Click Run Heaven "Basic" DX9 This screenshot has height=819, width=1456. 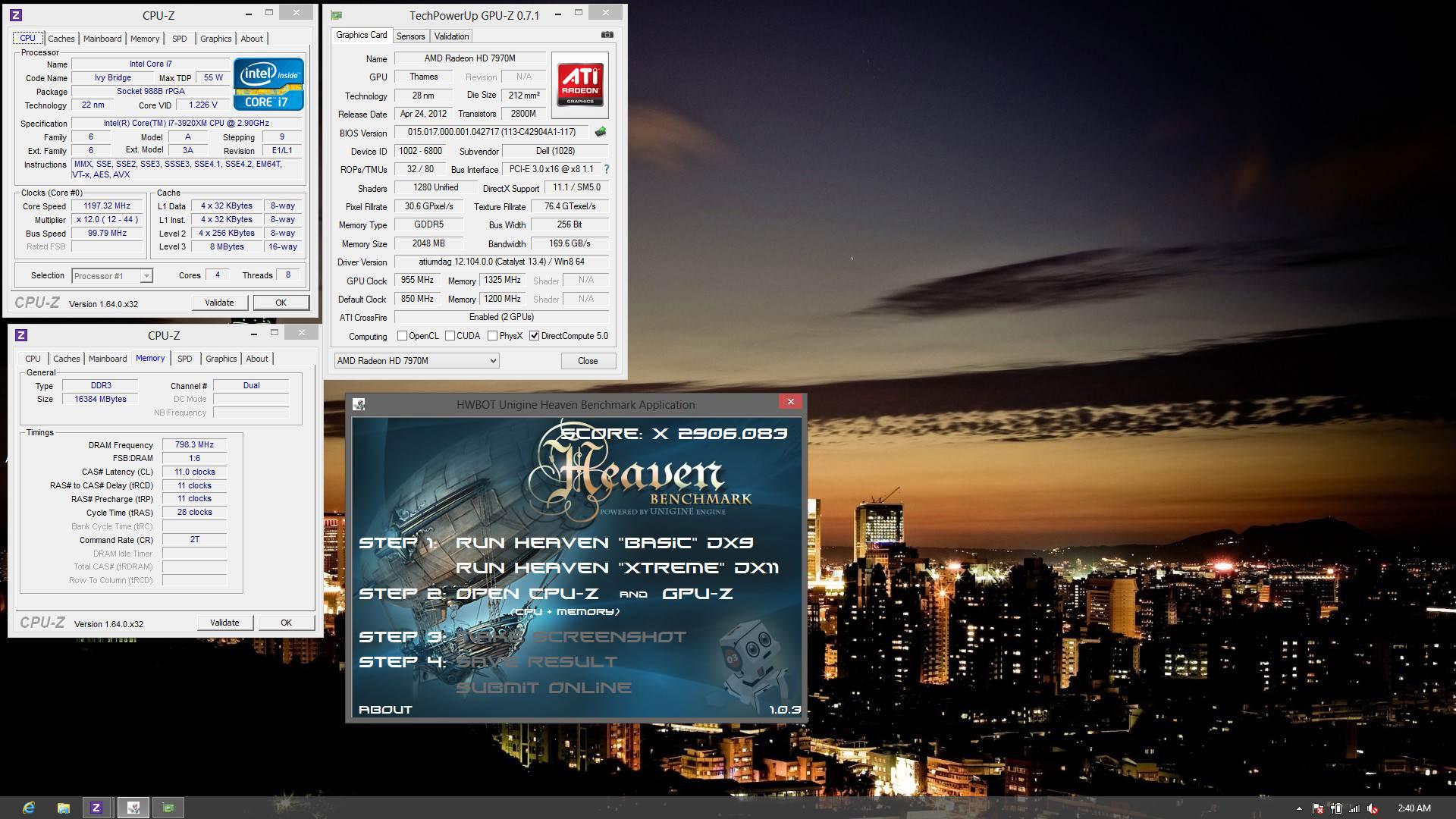(x=604, y=543)
